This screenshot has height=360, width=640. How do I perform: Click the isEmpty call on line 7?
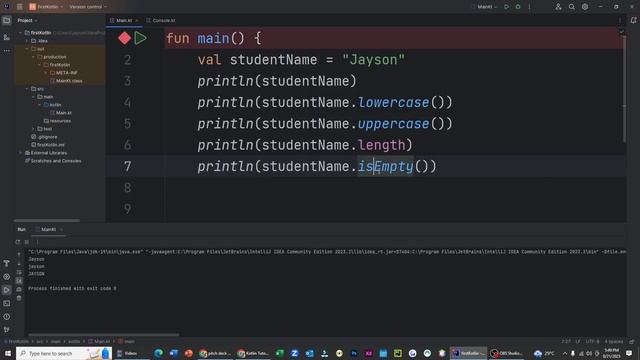pyautogui.click(x=386, y=167)
